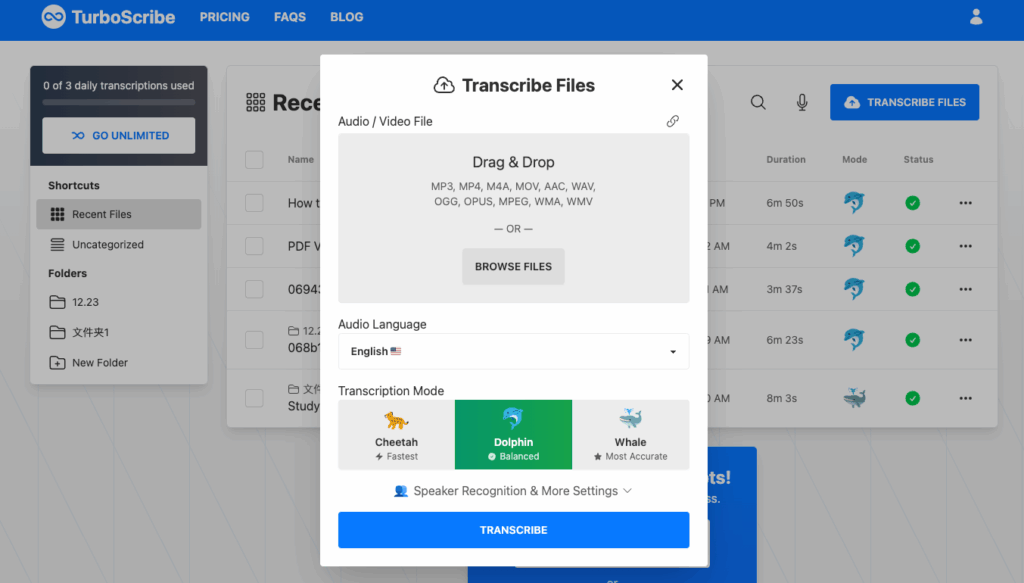1024x583 pixels.
Task: Click the New Folder plus icon
Action: click(57, 363)
